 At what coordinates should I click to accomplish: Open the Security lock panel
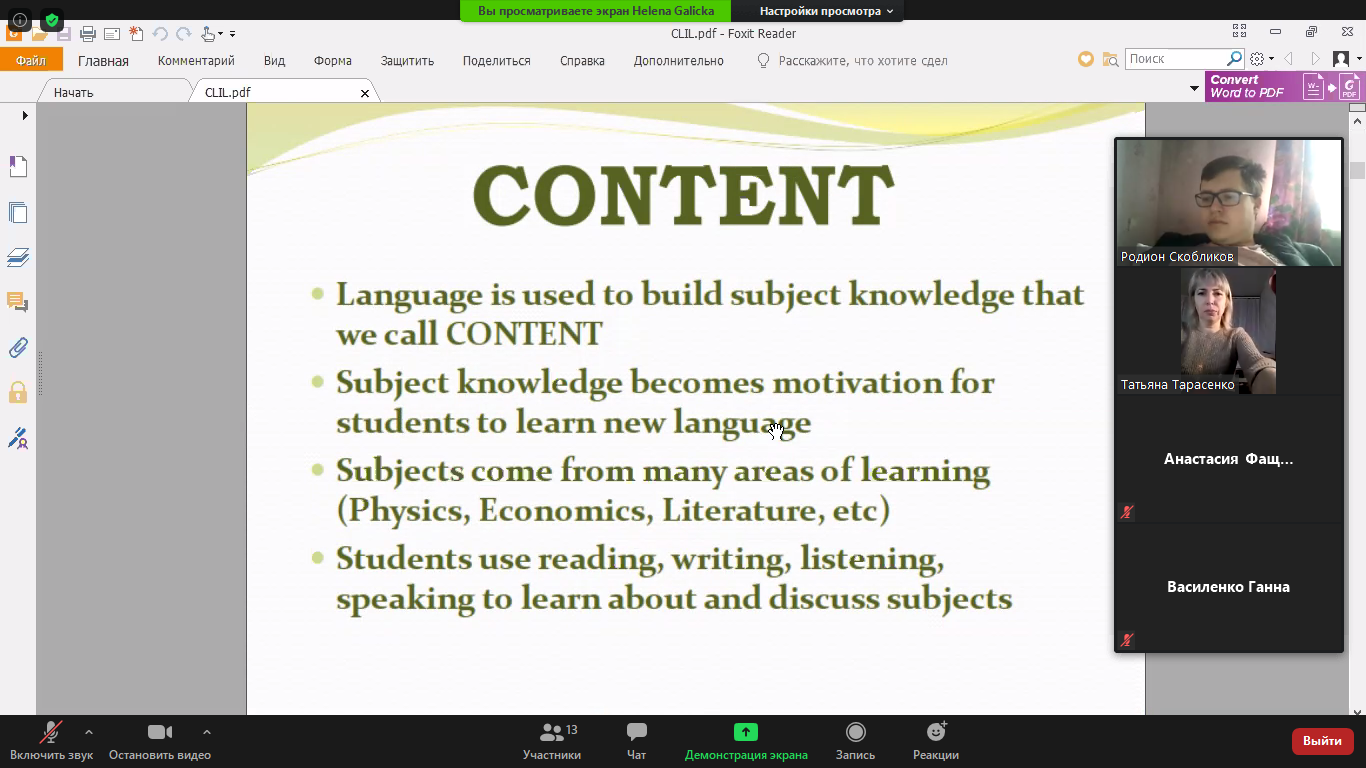(x=18, y=392)
